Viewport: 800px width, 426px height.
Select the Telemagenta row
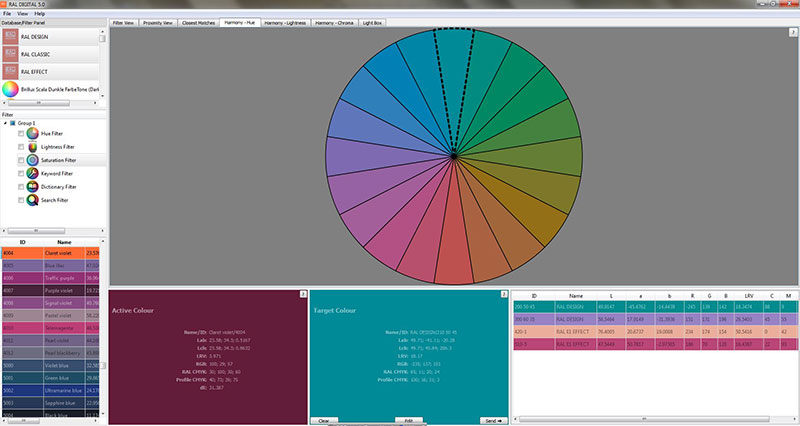tap(51, 328)
